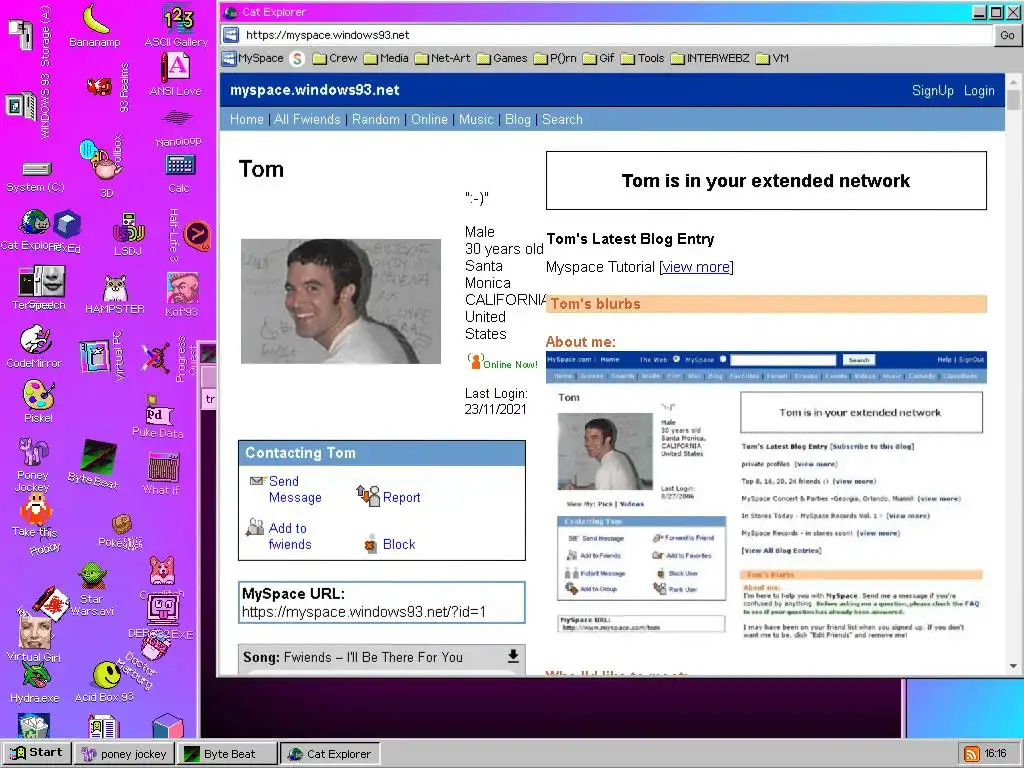Open the Crew bookmarks folder
The image size is (1024, 768).
click(x=335, y=58)
